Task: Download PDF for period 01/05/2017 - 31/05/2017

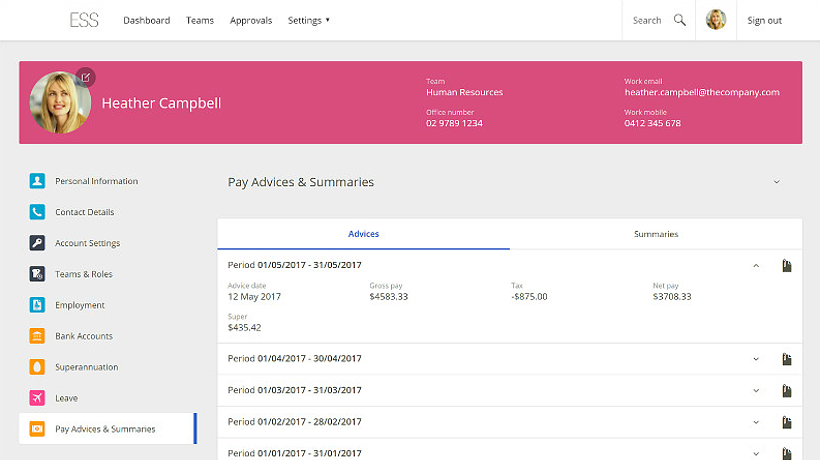Action: [x=787, y=266]
